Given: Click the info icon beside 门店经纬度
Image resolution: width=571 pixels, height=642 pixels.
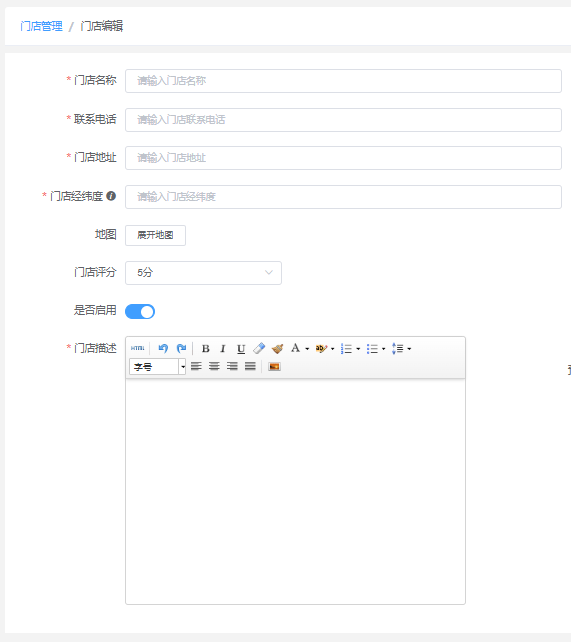Looking at the screenshot, I should tap(111, 196).
